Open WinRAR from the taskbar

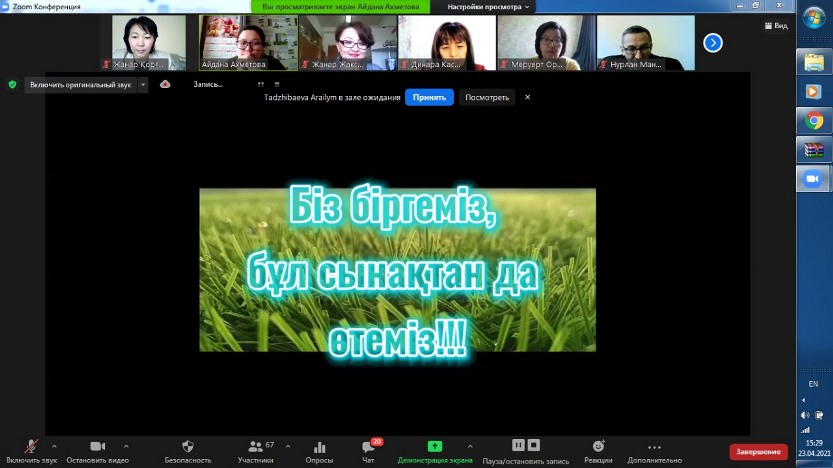click(x=813, y=150)
